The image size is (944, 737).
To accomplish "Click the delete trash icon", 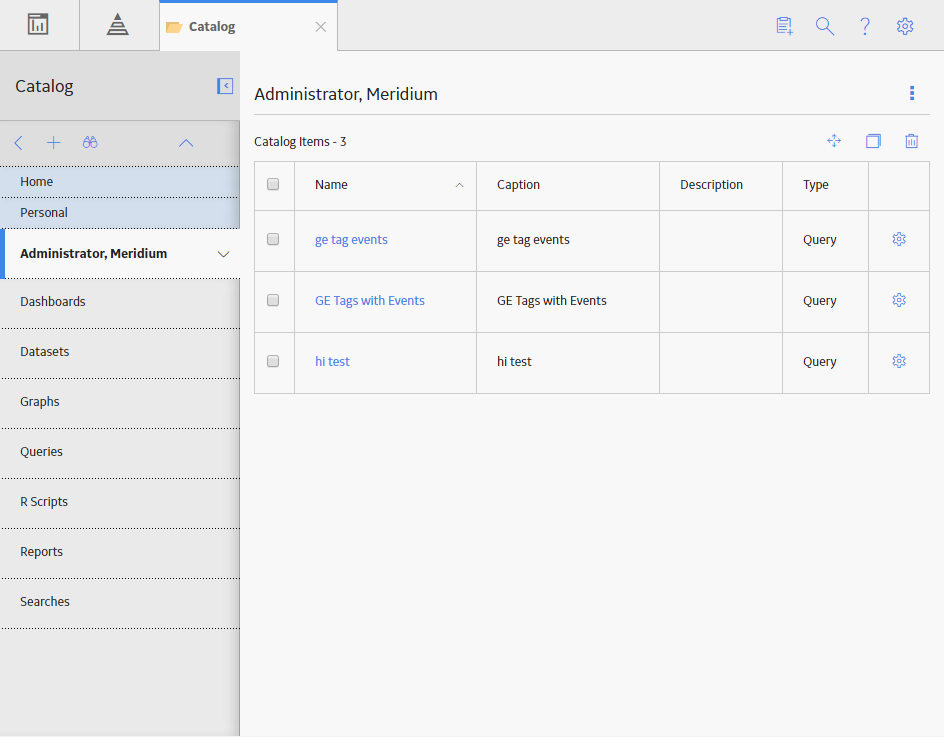I will click(x=911, y=141).
